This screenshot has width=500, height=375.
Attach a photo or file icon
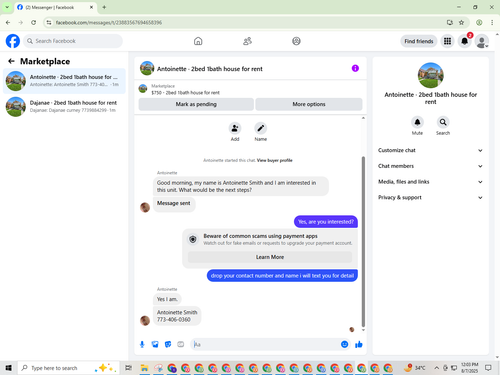(x=155, y=344)
